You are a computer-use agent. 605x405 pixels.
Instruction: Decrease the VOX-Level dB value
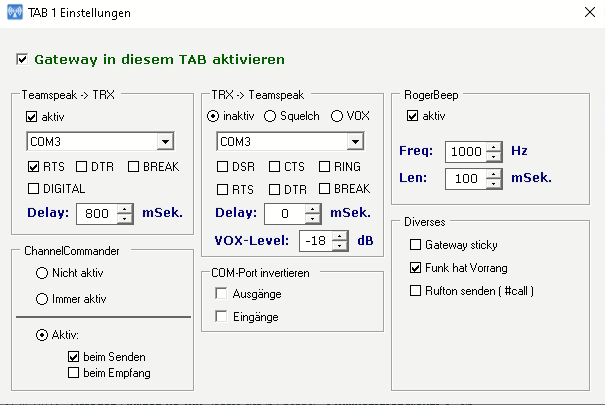[x=340, y=246]
